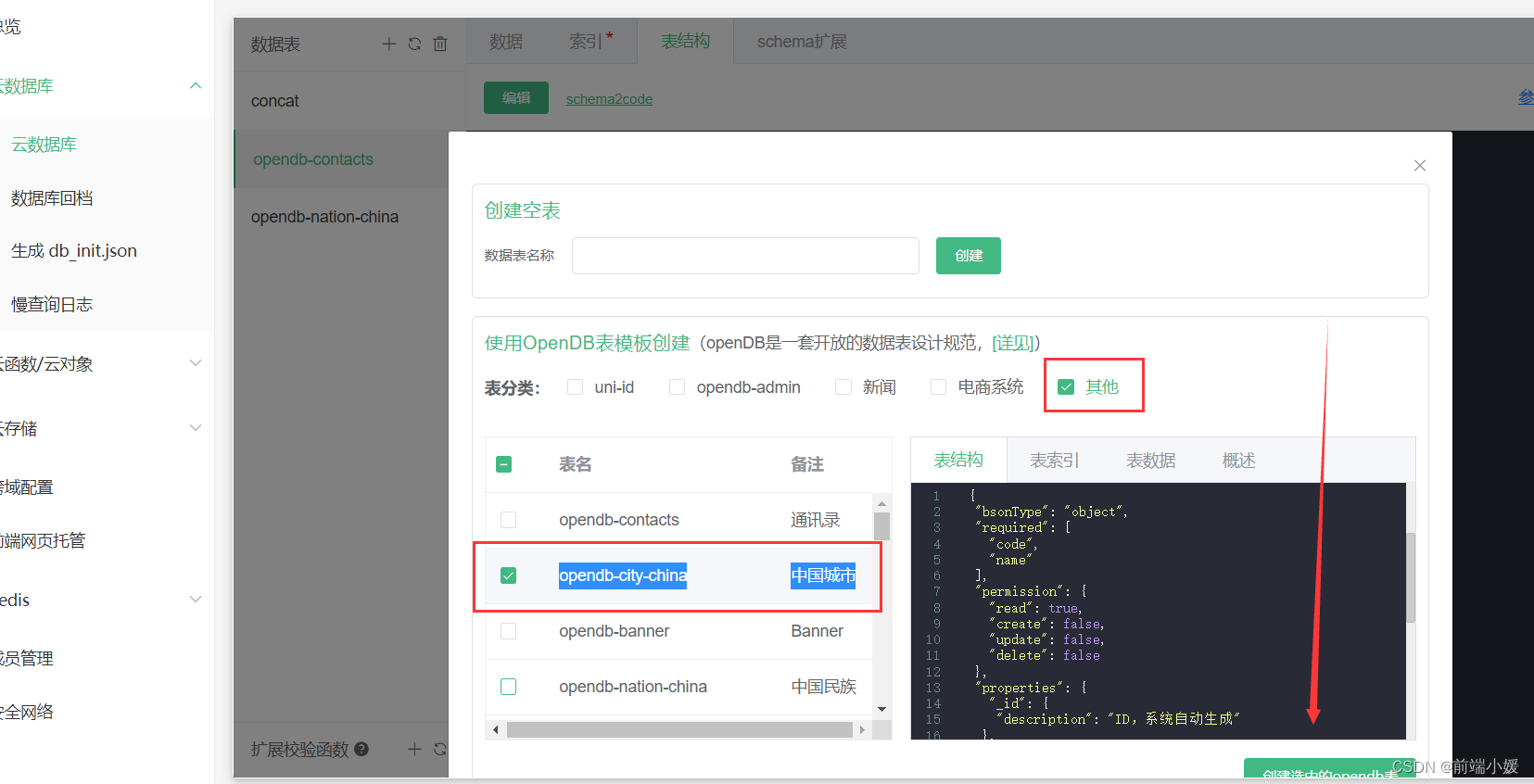Open the 表结构 tab in top bar
Viewport: 1534px width, 784px height.
click(686, 41)
